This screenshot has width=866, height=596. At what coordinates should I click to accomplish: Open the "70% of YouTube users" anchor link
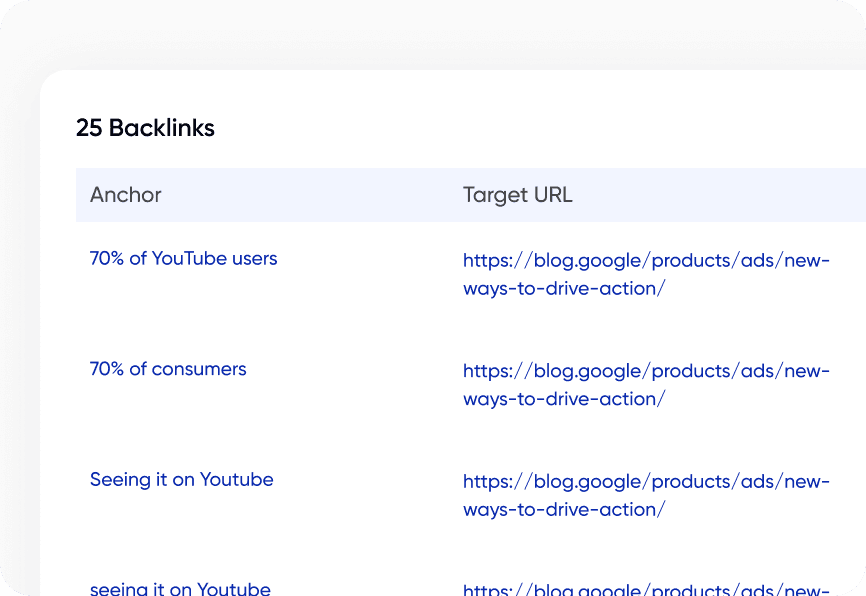(x=183, y=258)
